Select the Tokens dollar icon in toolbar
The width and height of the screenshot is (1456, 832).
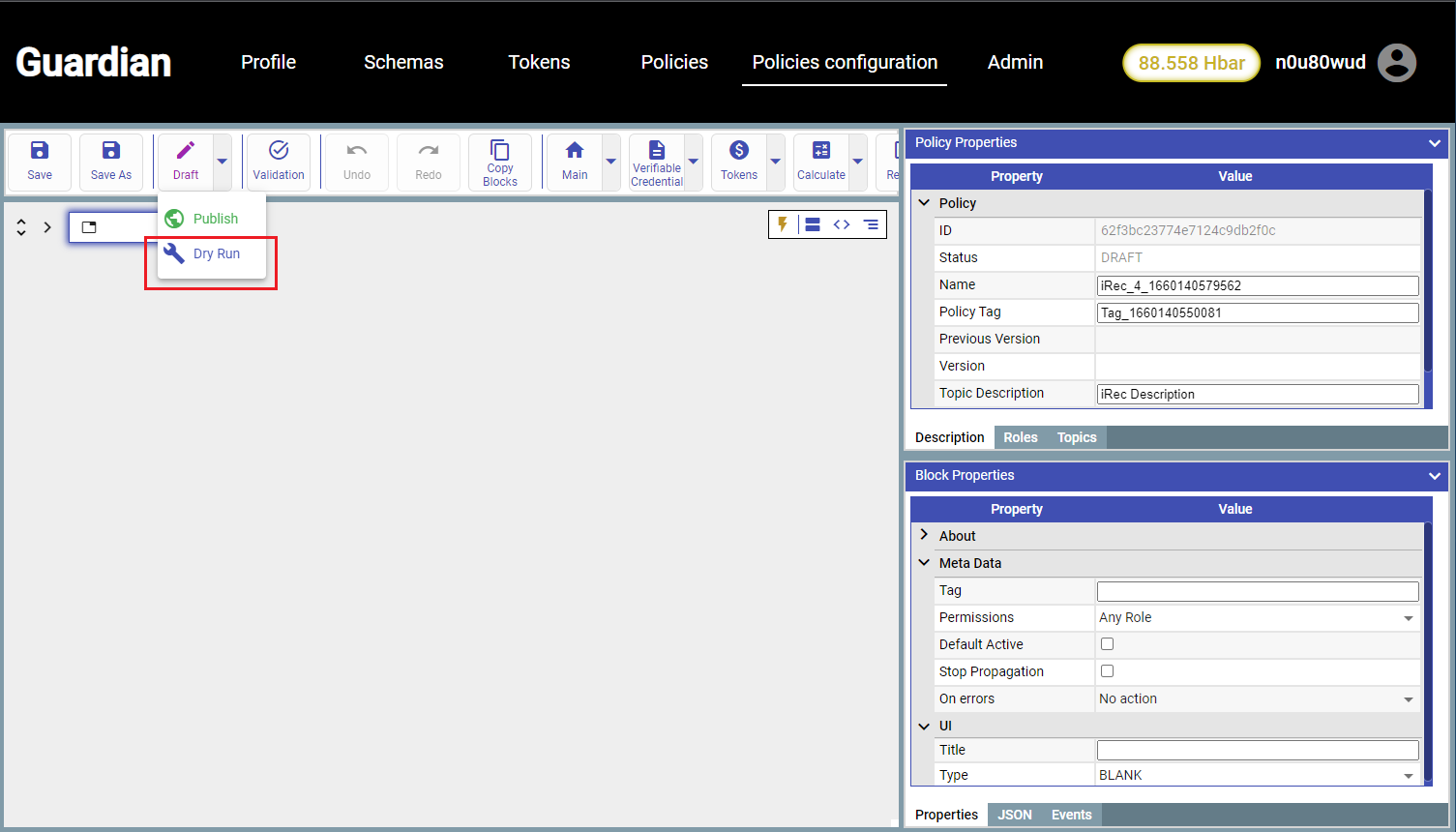pyautogui.click(x=739, y=150)
